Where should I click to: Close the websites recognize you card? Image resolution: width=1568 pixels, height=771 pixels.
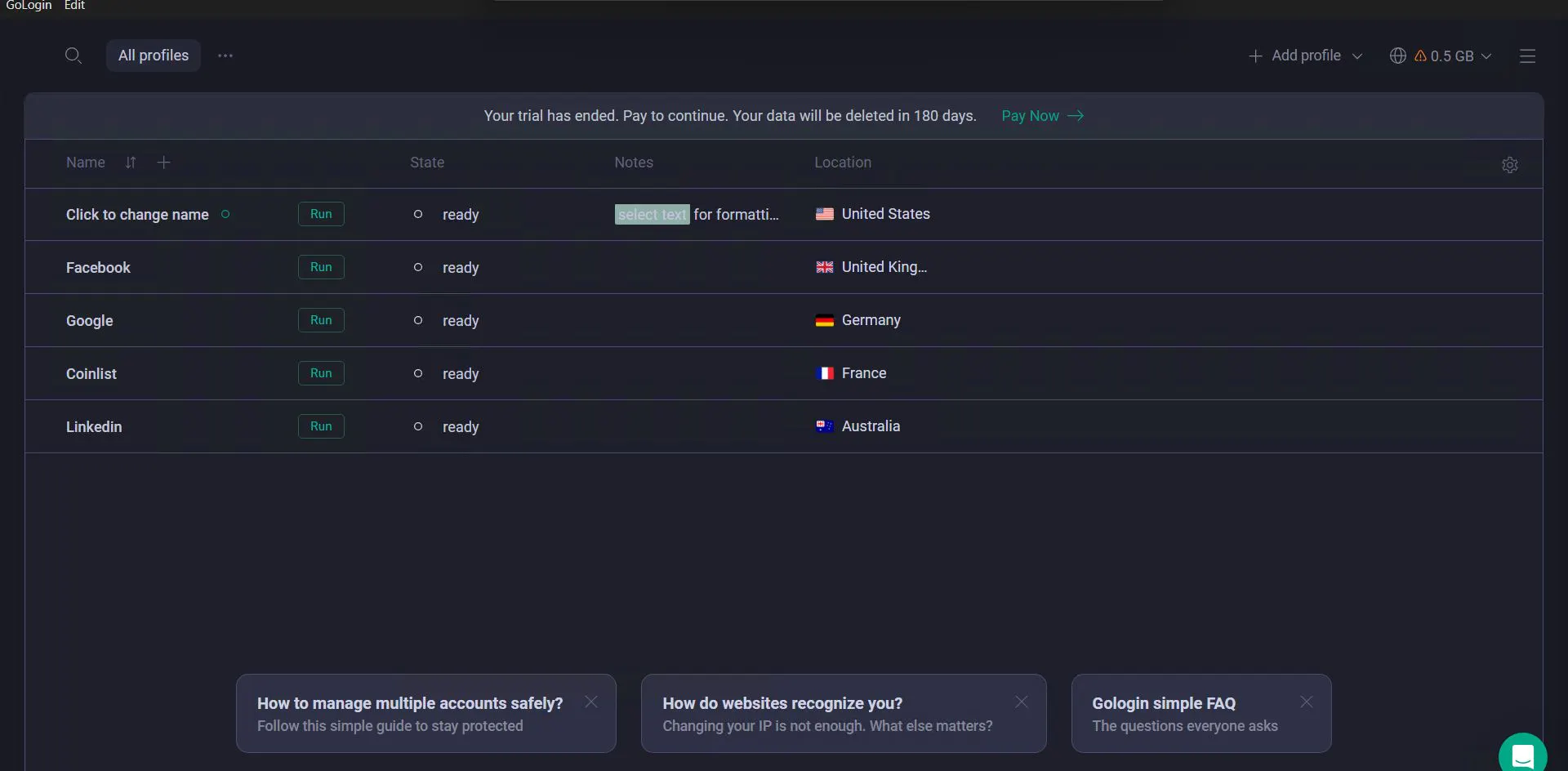point(1021,702)
